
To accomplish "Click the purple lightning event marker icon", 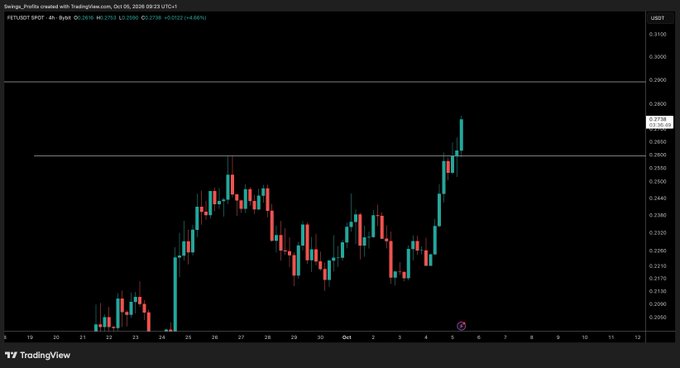I will [x=461, y=326].
